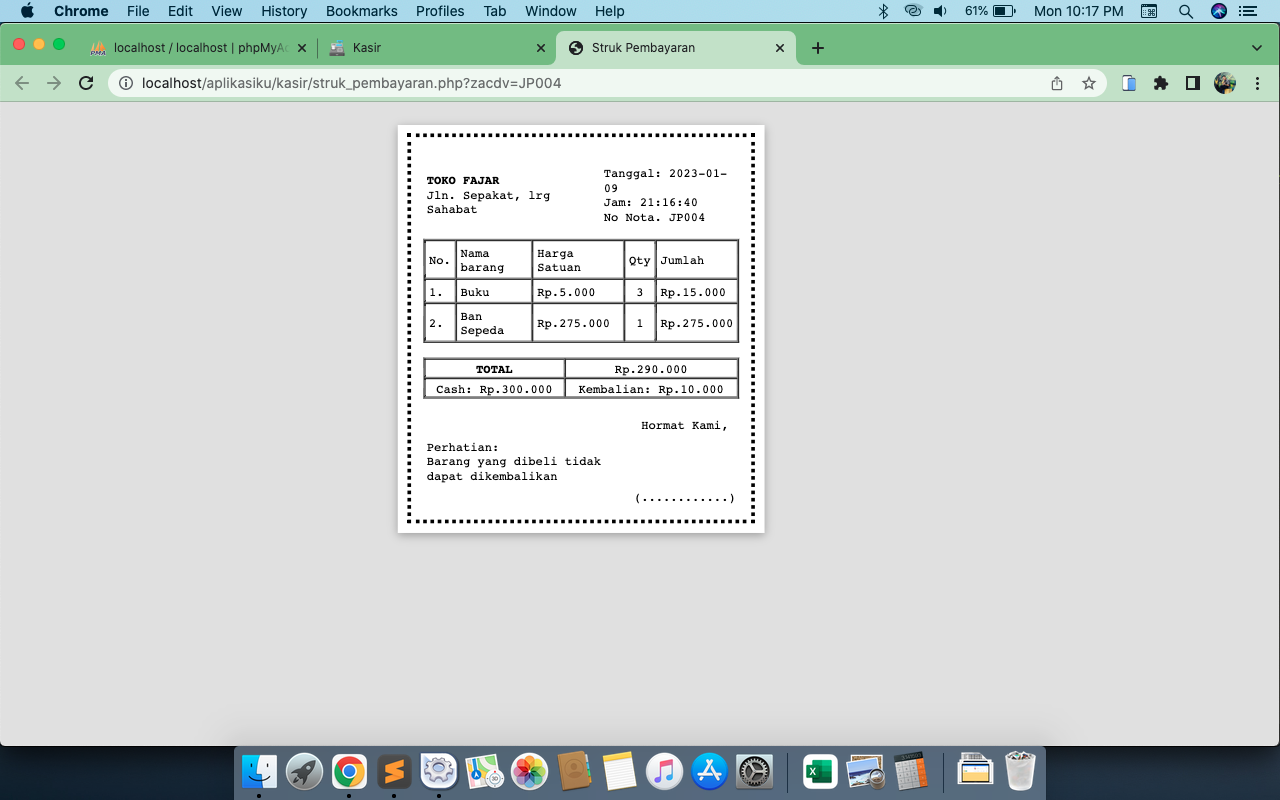Share this page from address bar
1280x800 pixels.
1057,83
